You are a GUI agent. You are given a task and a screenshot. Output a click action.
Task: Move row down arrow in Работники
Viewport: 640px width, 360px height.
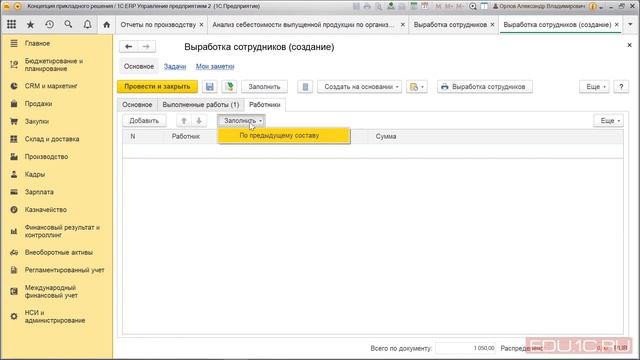[x=199, y=120]
